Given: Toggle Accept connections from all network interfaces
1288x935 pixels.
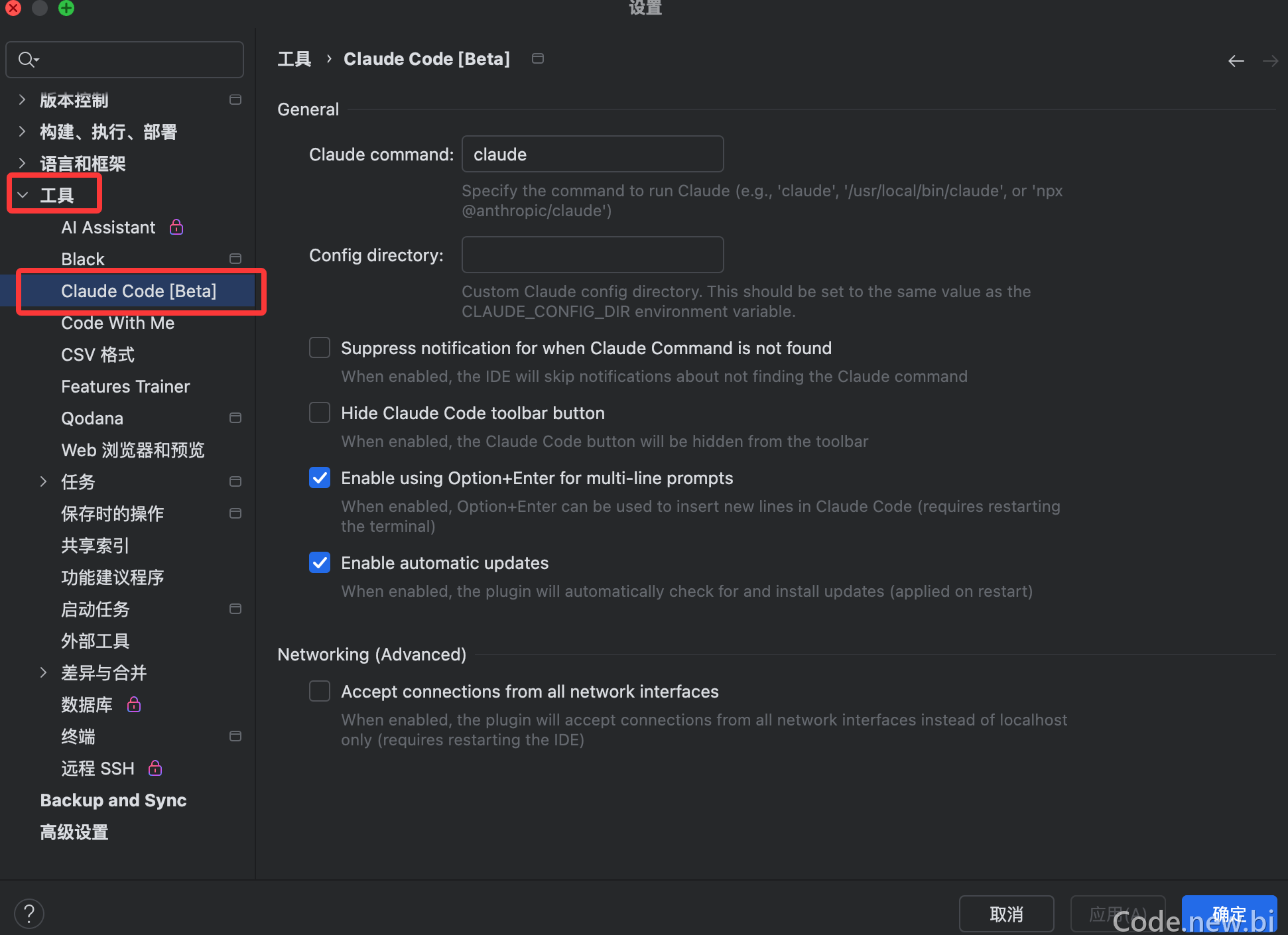Looking at the screenshot, I should (x=320, y=691).
